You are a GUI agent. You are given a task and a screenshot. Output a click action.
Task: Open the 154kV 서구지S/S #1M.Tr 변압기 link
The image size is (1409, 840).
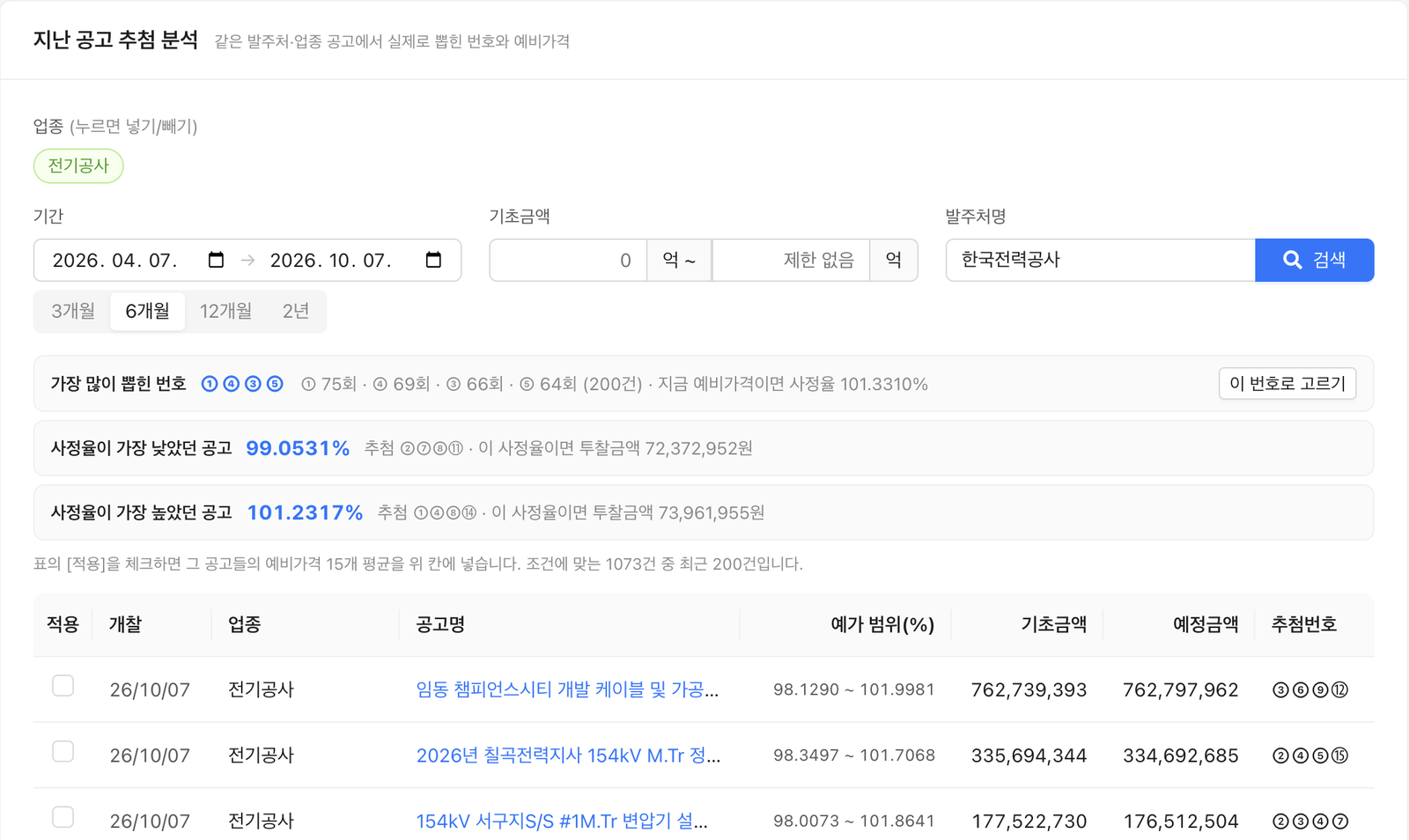[561, 822]
